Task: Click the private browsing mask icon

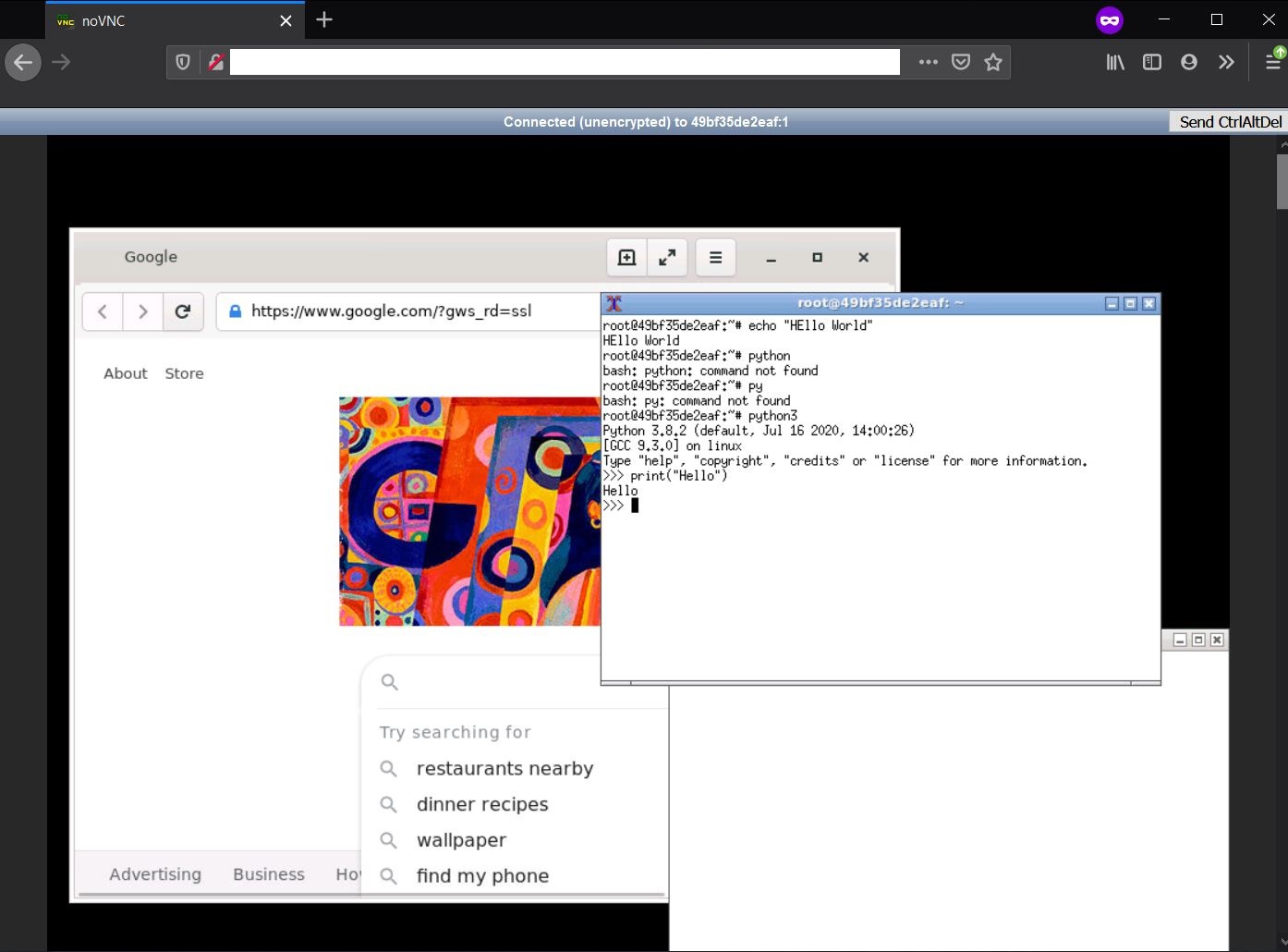Action: click(1109, 20)
